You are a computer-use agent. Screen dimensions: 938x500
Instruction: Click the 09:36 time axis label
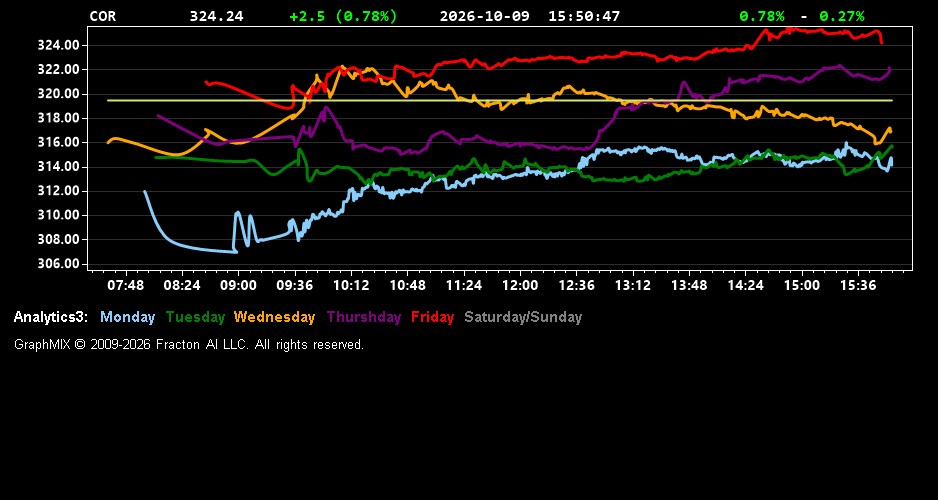(294, 286)
